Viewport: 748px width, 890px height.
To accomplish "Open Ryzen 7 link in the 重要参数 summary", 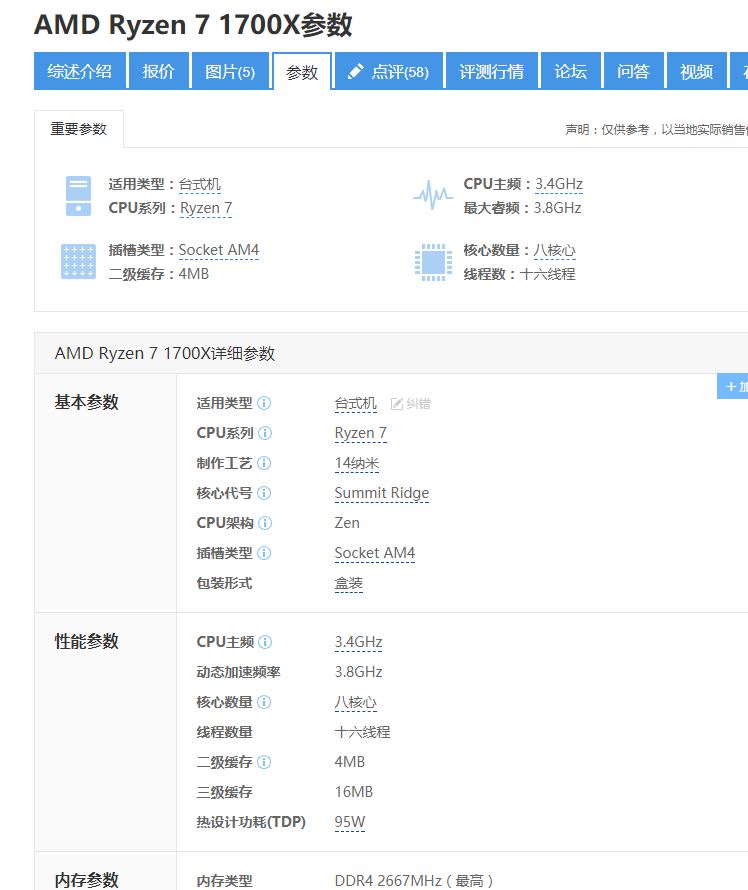I will (x=206, y=208).
